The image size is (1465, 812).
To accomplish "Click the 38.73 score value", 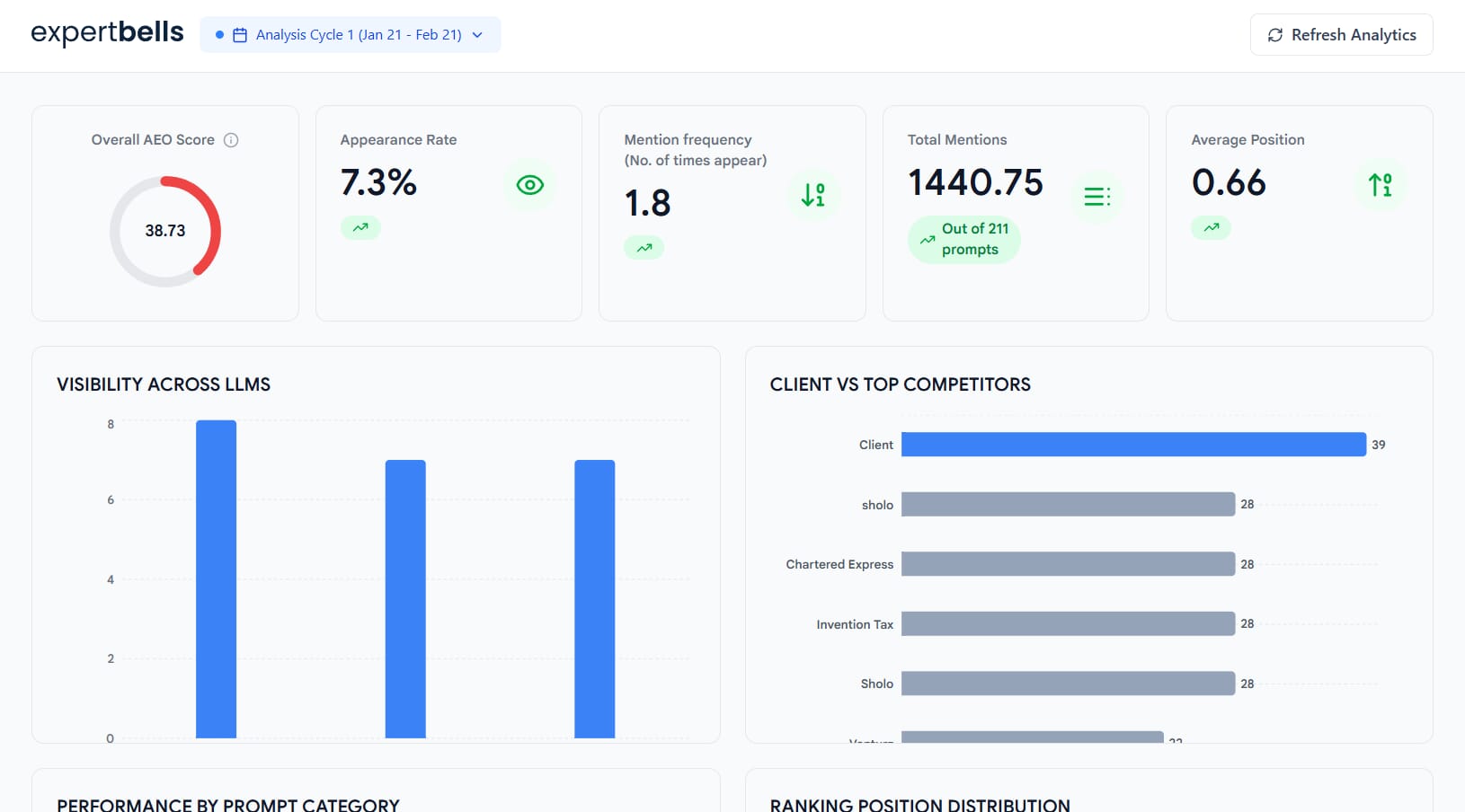I will click(165, 231).
